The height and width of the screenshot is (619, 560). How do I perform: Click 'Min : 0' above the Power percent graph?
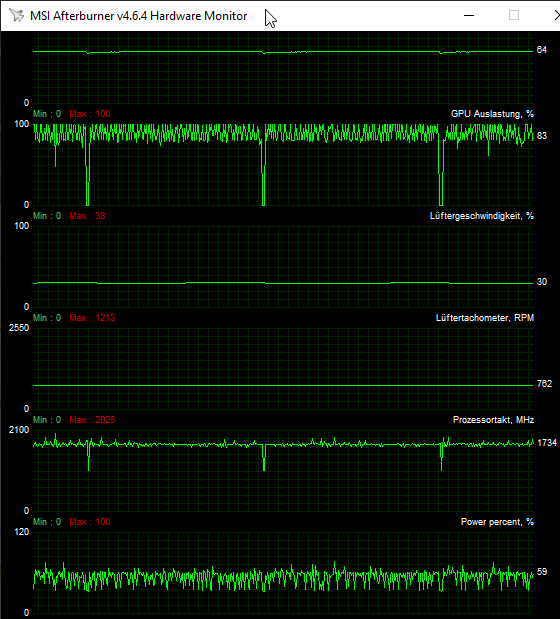click(x=47, y=522)
